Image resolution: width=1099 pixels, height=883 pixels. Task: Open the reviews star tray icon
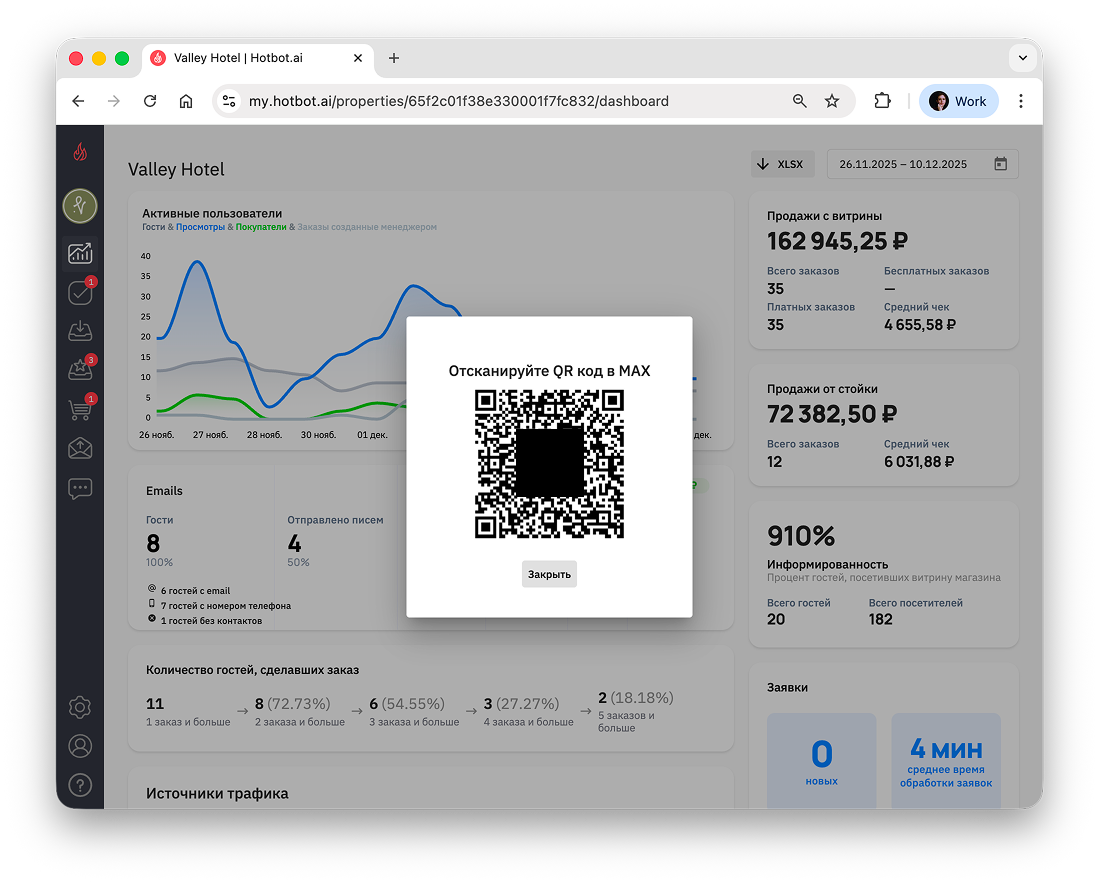(80, 369)
